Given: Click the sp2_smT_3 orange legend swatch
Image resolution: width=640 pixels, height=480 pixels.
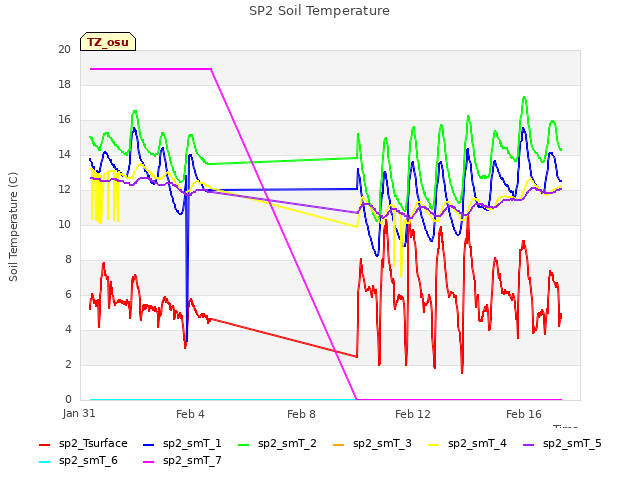Looking at the screenshot, I should pos(339,444).
